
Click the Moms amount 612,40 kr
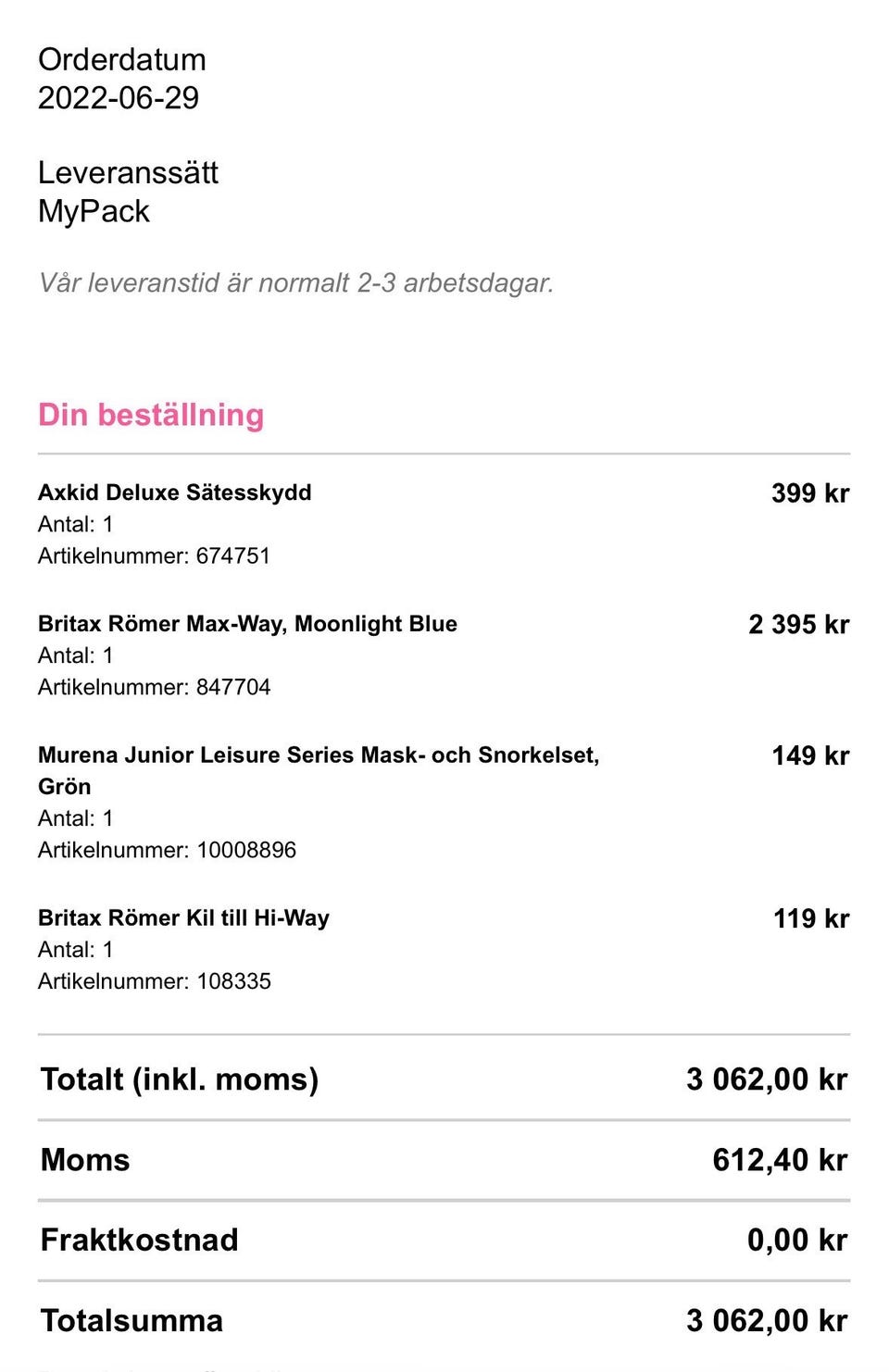(780, 1160)
